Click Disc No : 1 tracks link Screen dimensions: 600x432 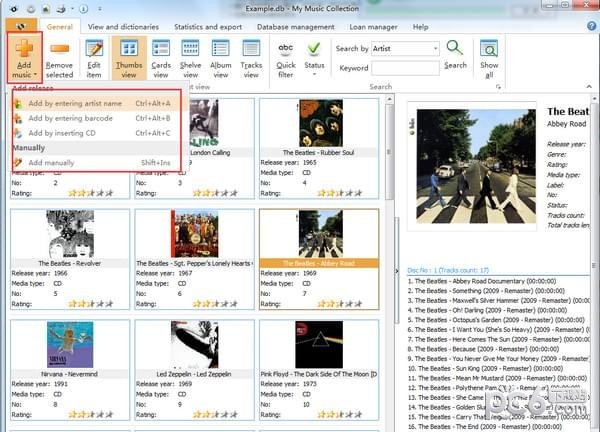448,270
